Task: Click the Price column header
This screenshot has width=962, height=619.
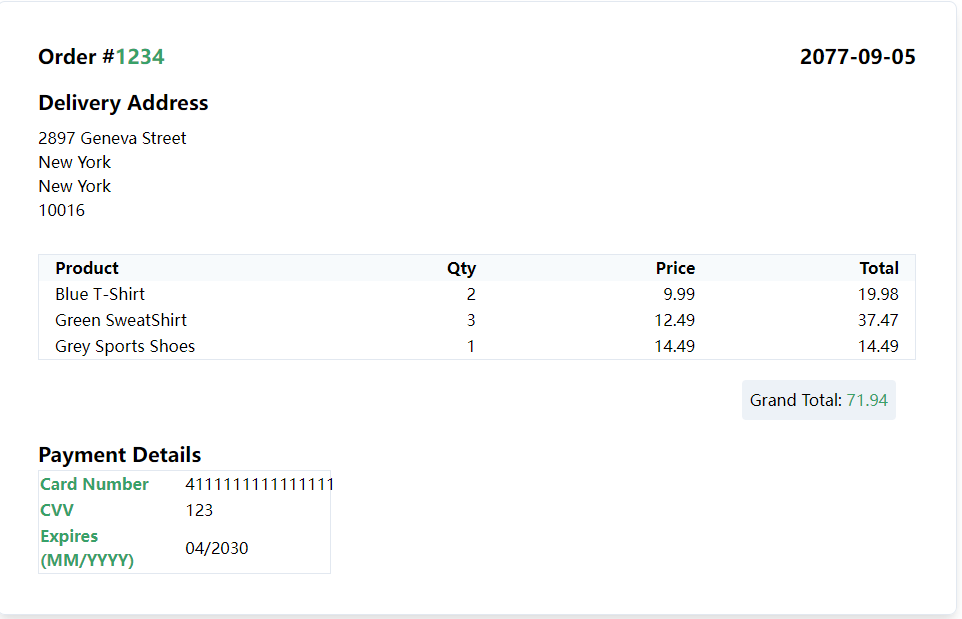Action: point(675,268)
